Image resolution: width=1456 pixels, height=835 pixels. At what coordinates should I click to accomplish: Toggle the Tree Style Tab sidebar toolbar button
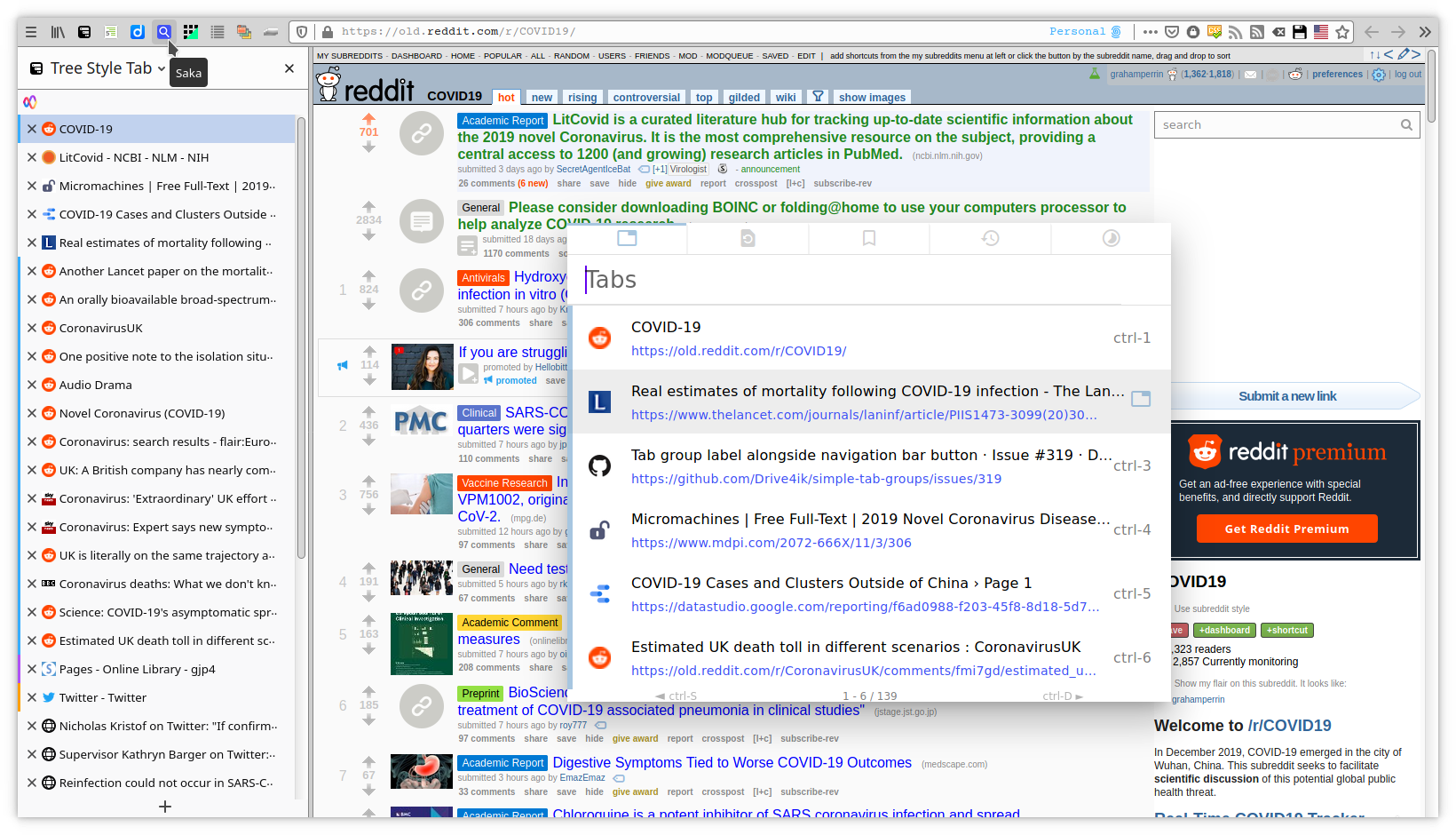point(84,32)
